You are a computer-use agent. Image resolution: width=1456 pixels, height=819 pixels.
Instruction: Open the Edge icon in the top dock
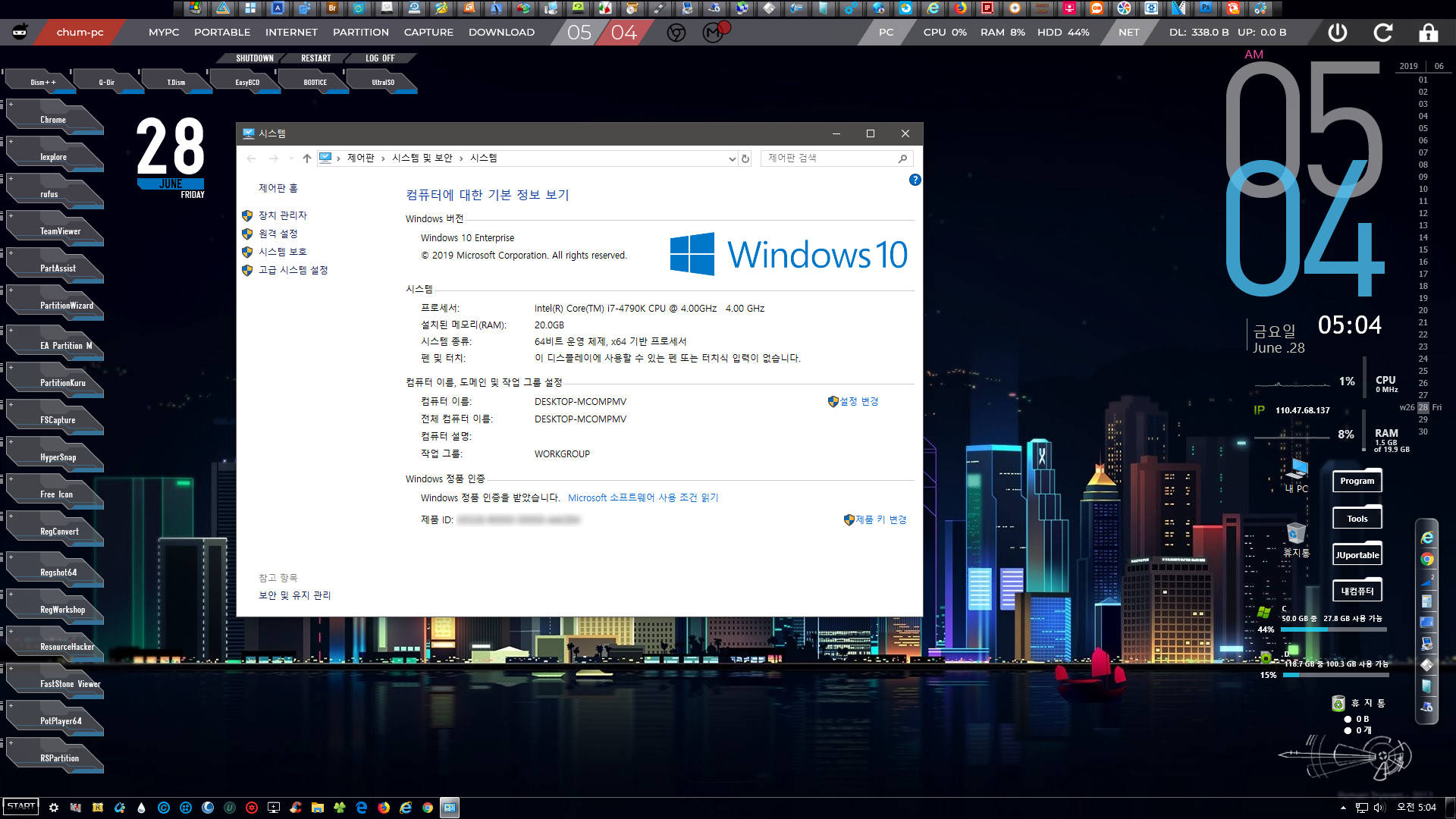coord(933,8)
